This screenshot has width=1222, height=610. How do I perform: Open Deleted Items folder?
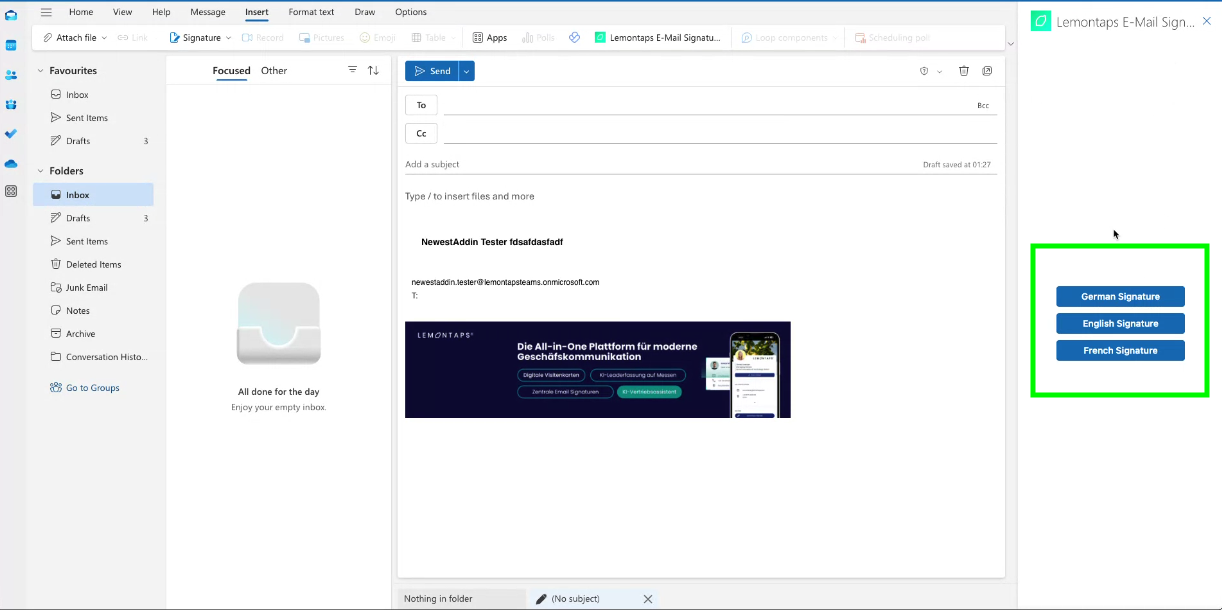(93, 265)
